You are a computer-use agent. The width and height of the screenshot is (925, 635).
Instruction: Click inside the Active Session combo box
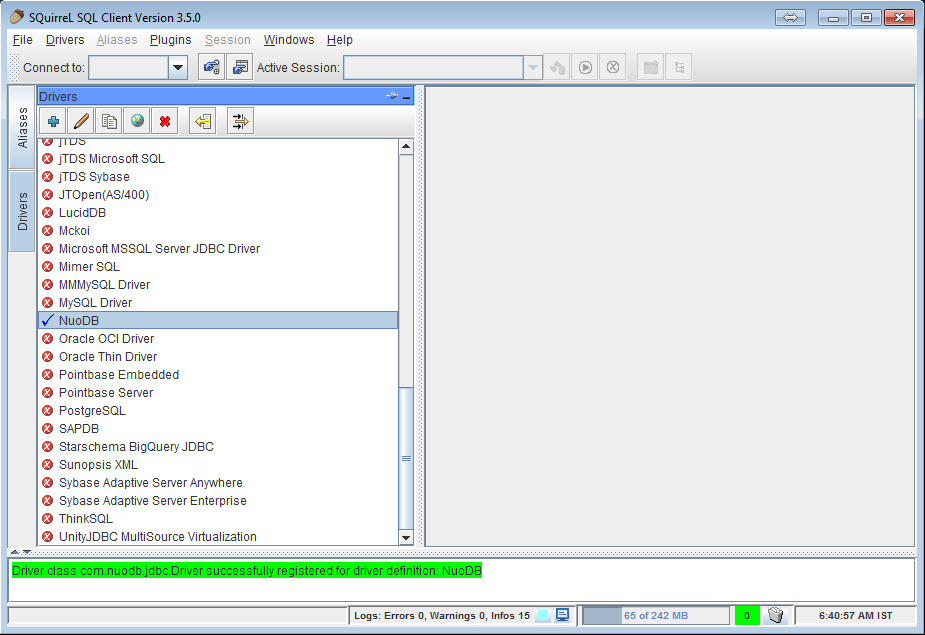[x=434, y=67]
